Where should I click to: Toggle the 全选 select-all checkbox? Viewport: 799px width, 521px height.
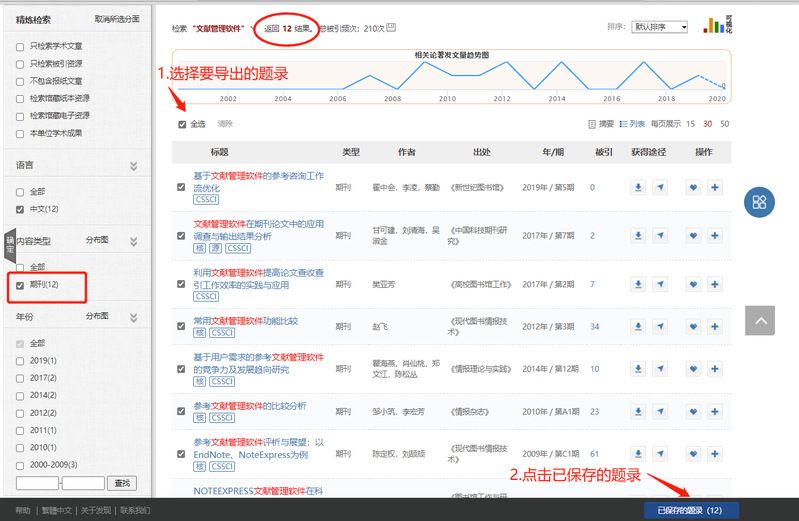coord(182,125)
